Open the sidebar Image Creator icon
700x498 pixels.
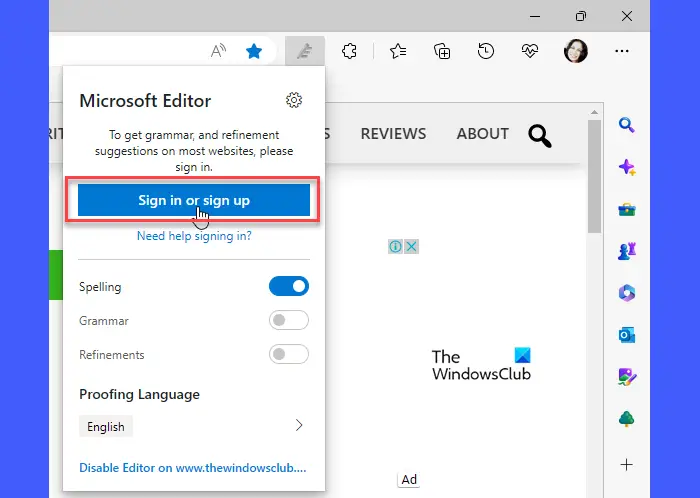point(627,377)
